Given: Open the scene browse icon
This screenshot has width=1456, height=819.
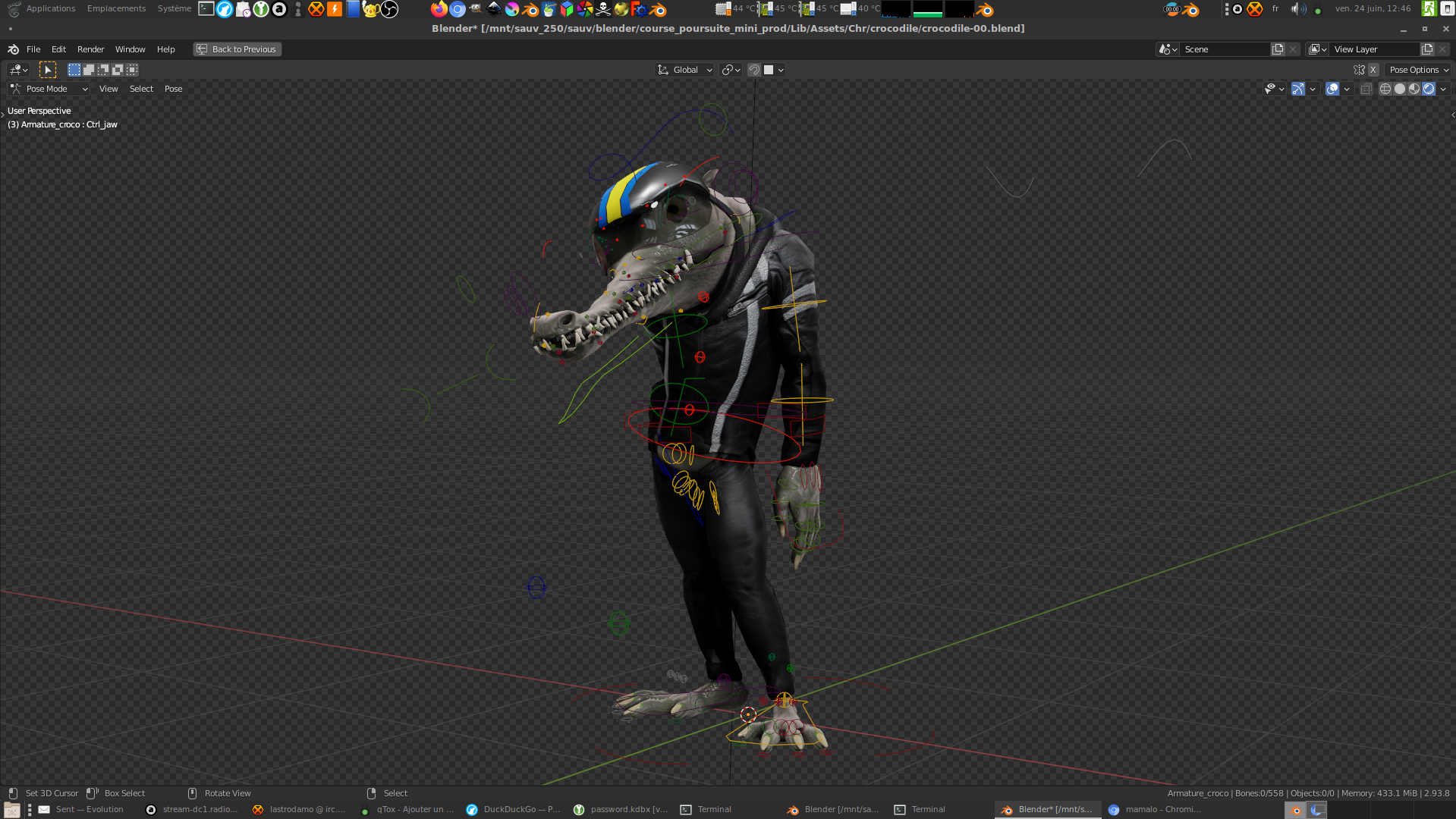Looking at the screenshot, I should [x=1168, y=49].
